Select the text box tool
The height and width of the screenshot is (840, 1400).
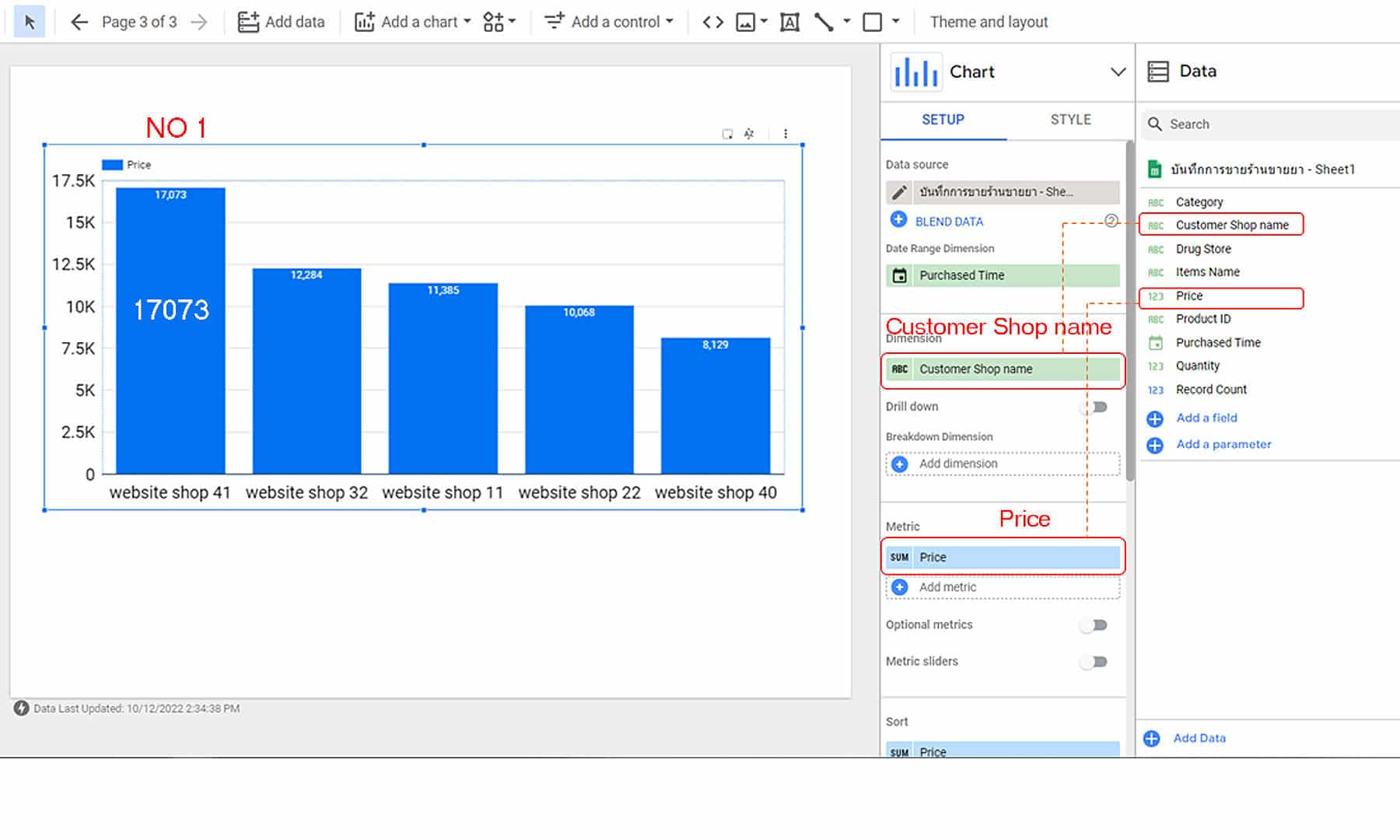pyautogui.click(x=789, y=22)
